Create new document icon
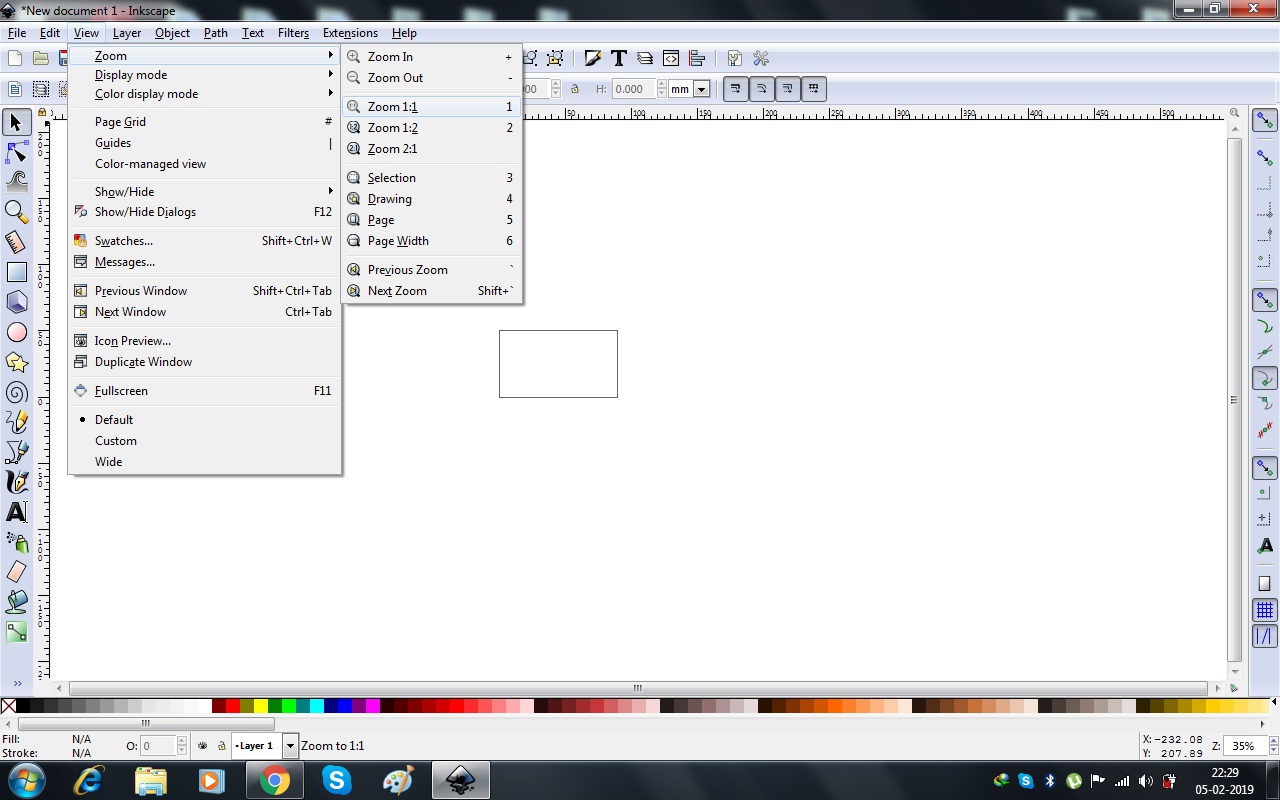This screenshot has height=800, width=1280. click(15, 59)
